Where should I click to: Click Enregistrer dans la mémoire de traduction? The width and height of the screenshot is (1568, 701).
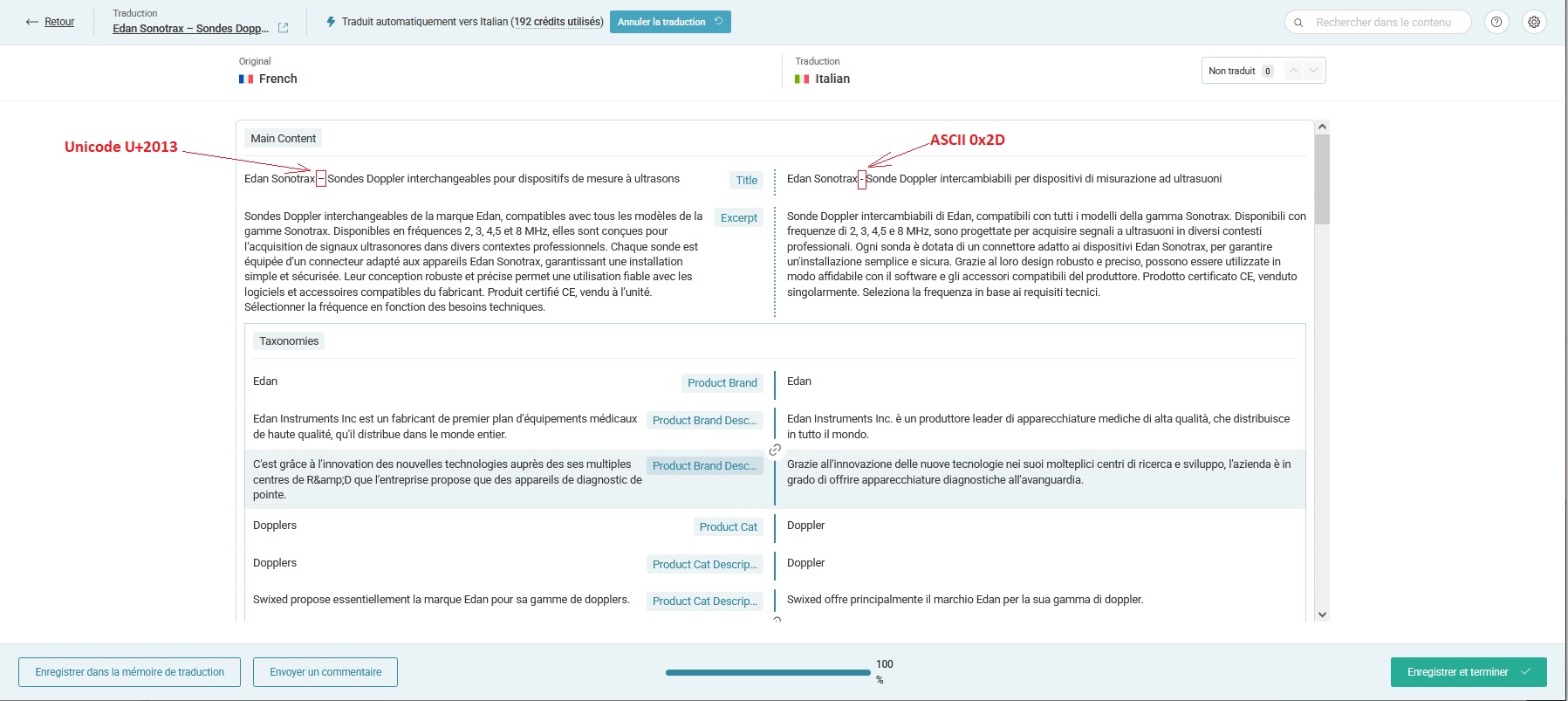129,672
